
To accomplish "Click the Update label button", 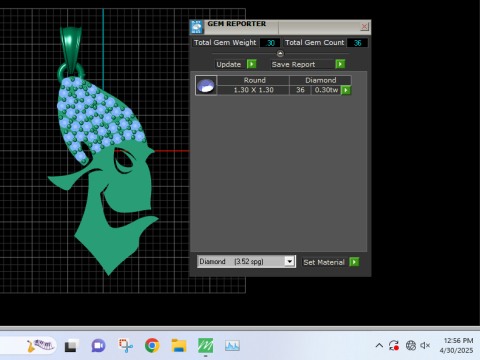I will [229, 64].
